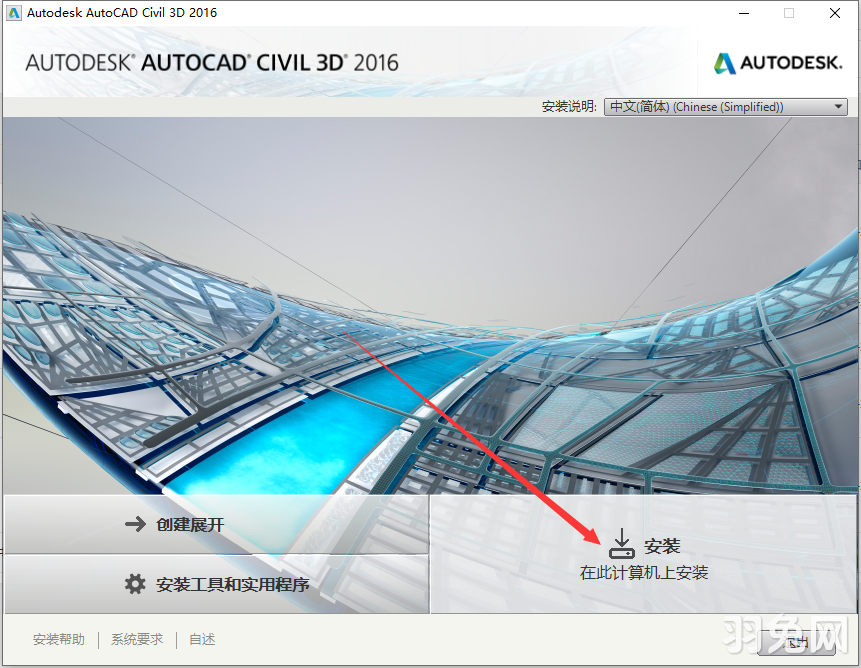The image size is (861, 668).
Task: Click the application icon in the title bar
Action: [x=13, y=13]
